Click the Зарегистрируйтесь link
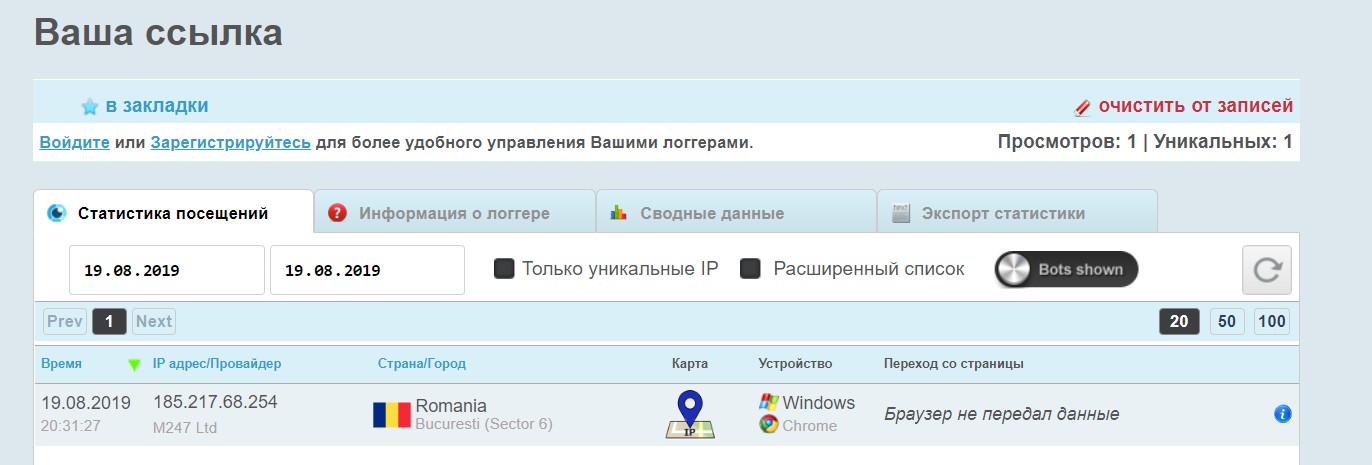The image size is (1372, 465). 231,143
